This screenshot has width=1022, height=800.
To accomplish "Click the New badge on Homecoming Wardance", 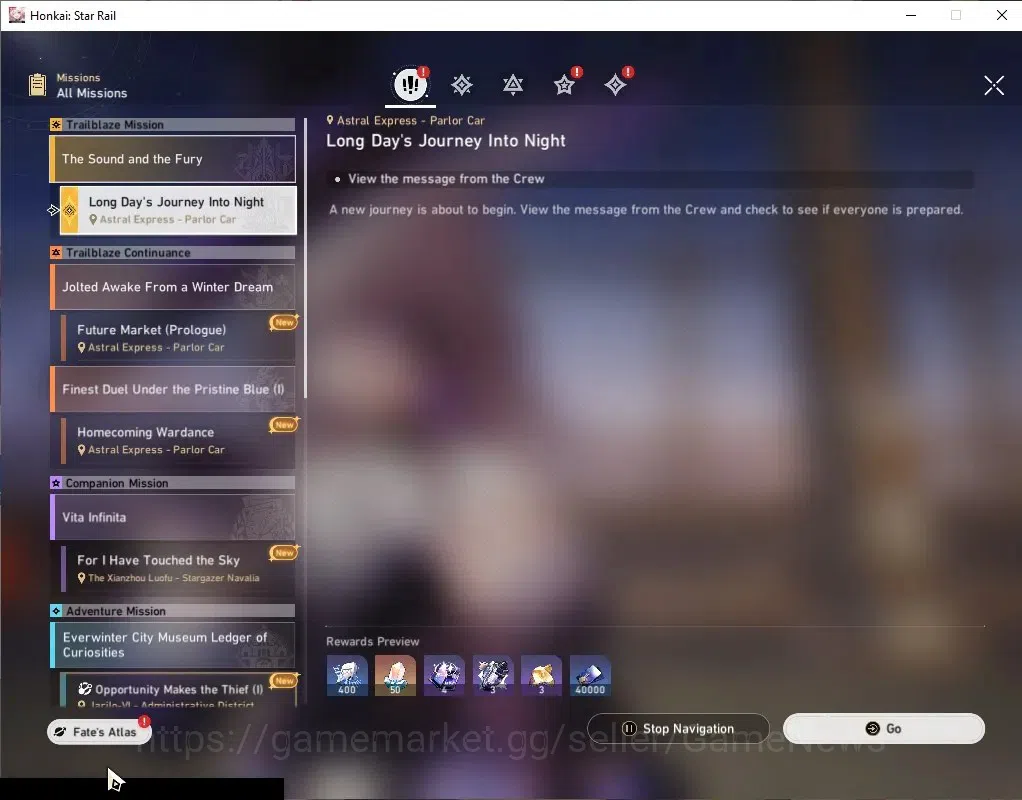I will coord(284,424).
